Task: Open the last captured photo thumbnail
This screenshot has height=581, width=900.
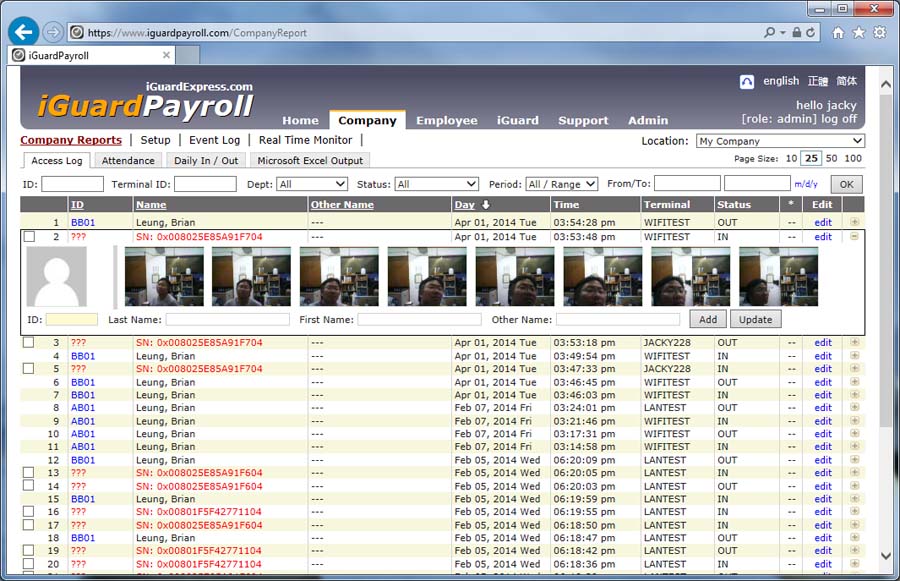Action: [778, 277]
